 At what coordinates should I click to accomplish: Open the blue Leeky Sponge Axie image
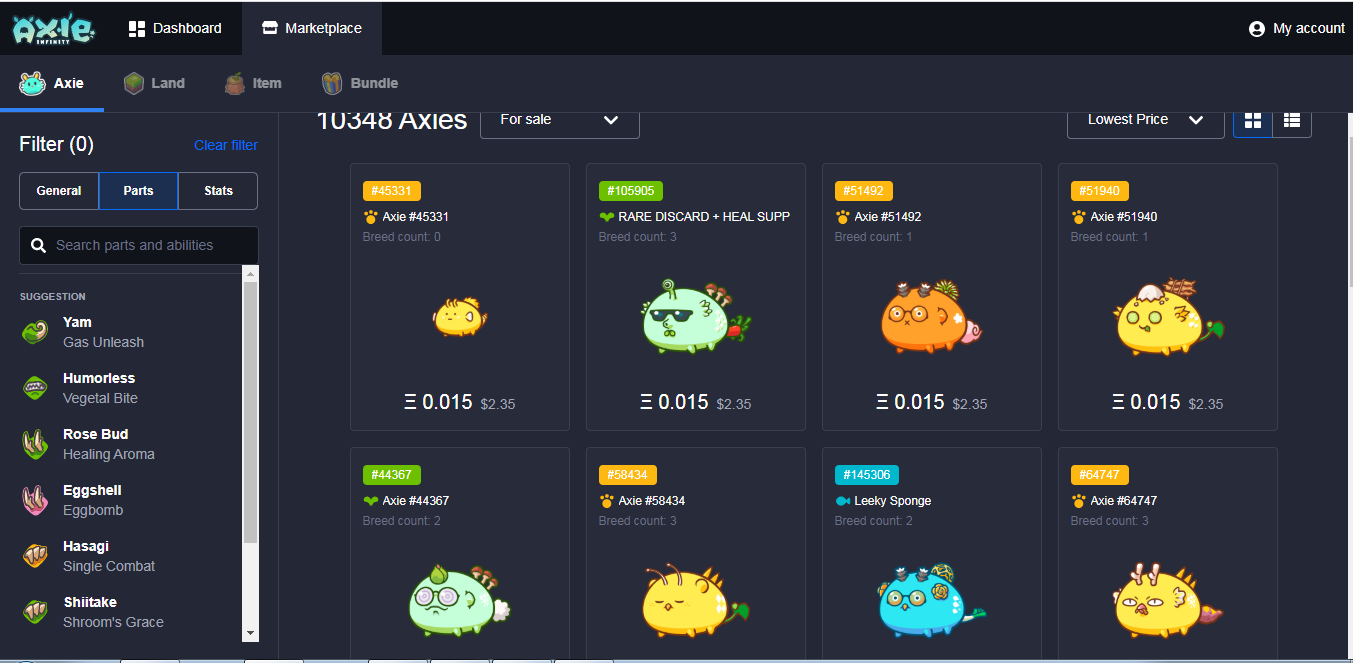click(x=931, y=600)
